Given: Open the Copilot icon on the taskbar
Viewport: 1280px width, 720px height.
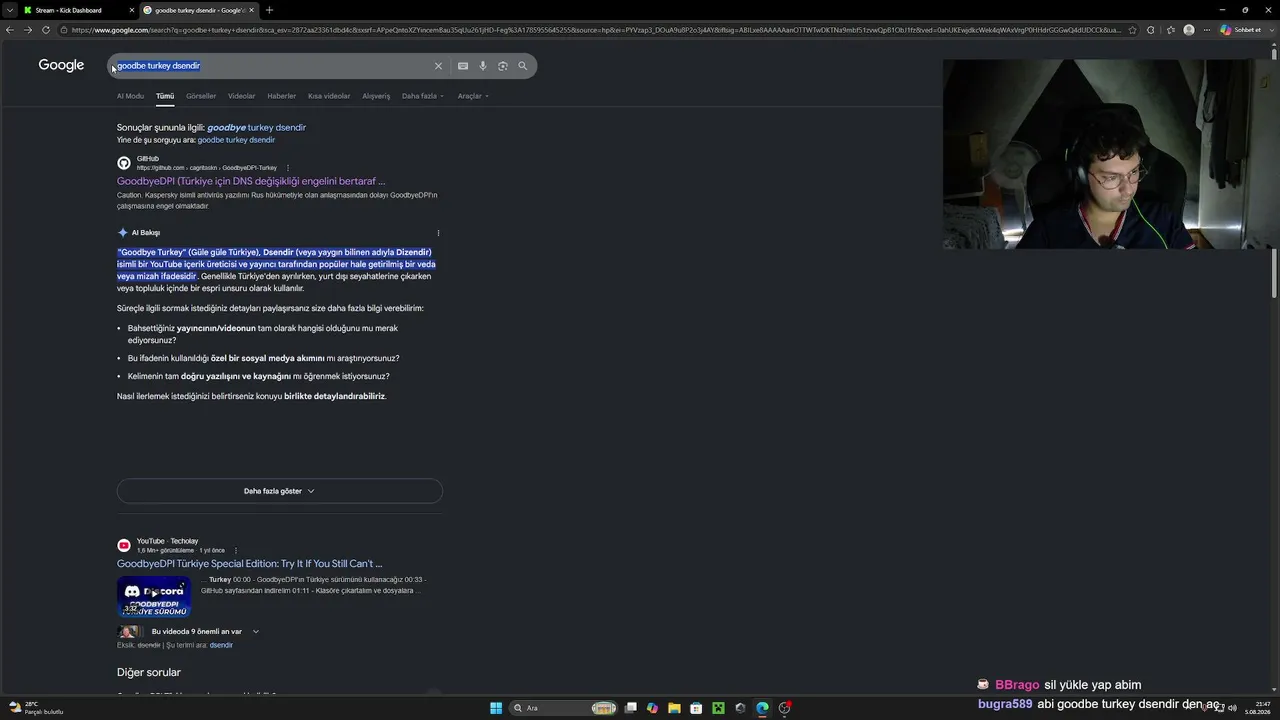Looking at the screenshot, I should pos(652,708).
